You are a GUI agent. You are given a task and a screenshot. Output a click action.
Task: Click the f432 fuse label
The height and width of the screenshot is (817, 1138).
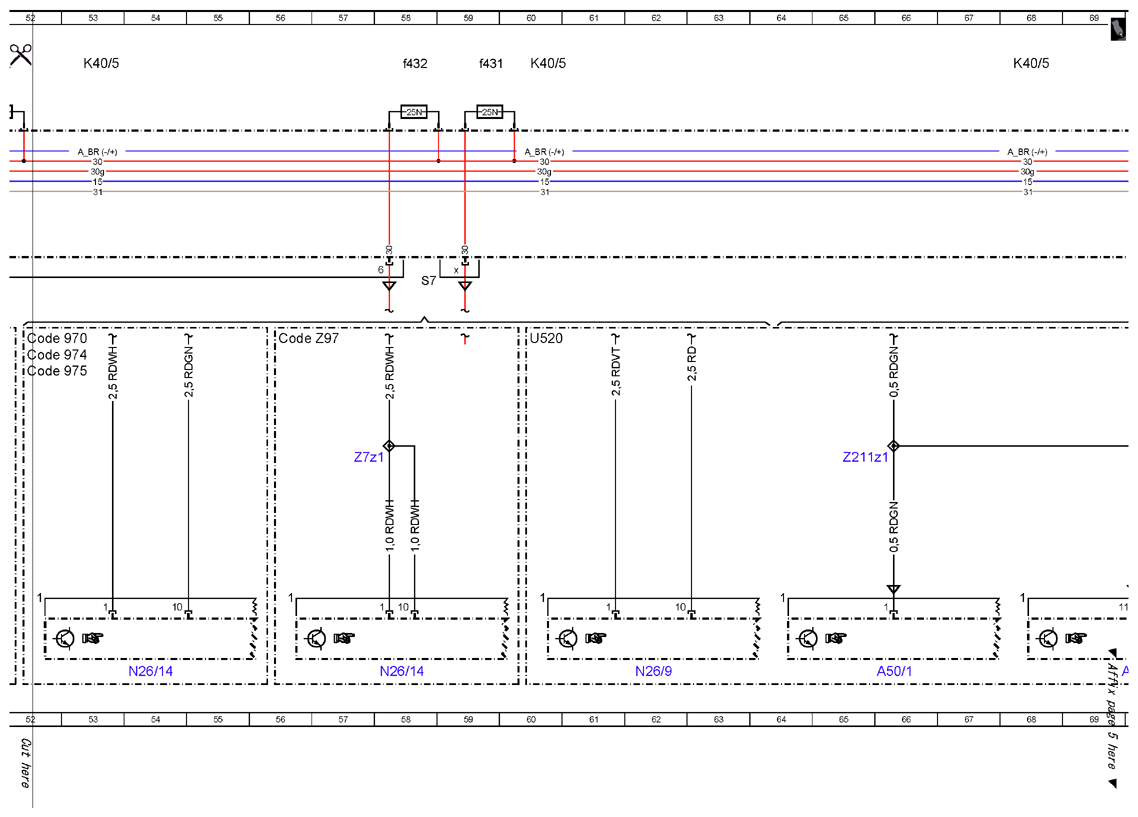coord(415,64)
